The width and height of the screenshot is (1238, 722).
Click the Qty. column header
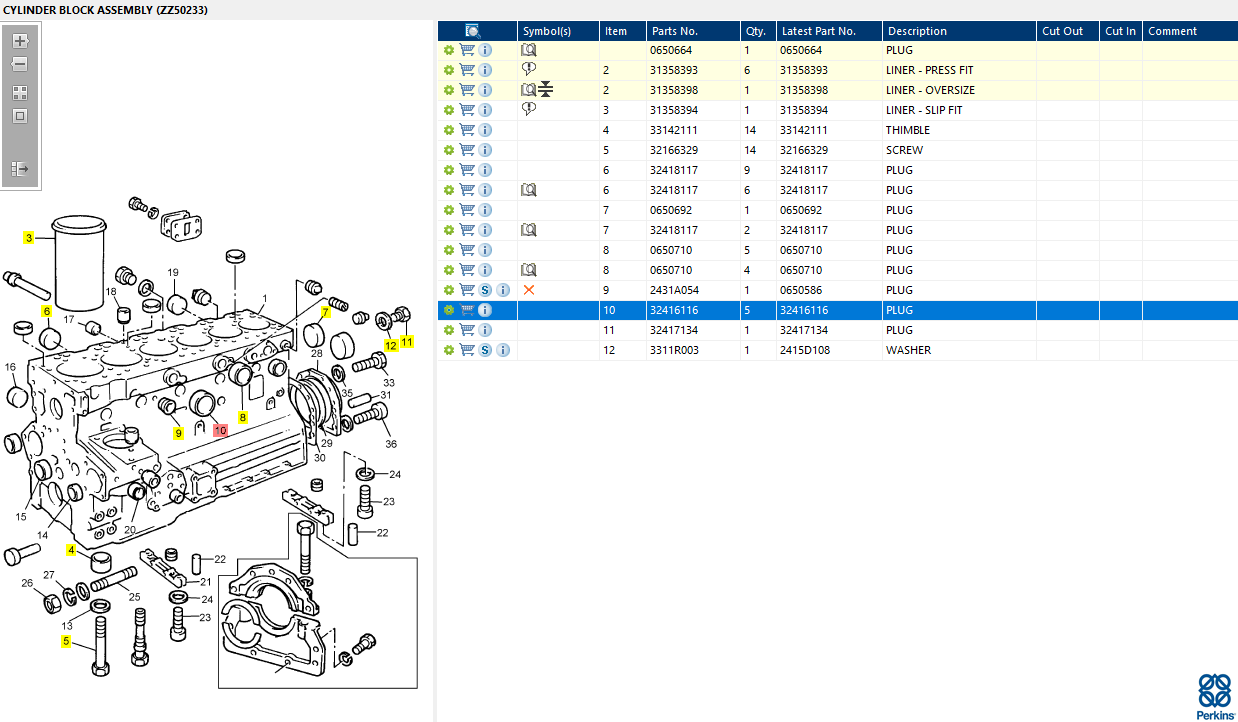point(758,31)
